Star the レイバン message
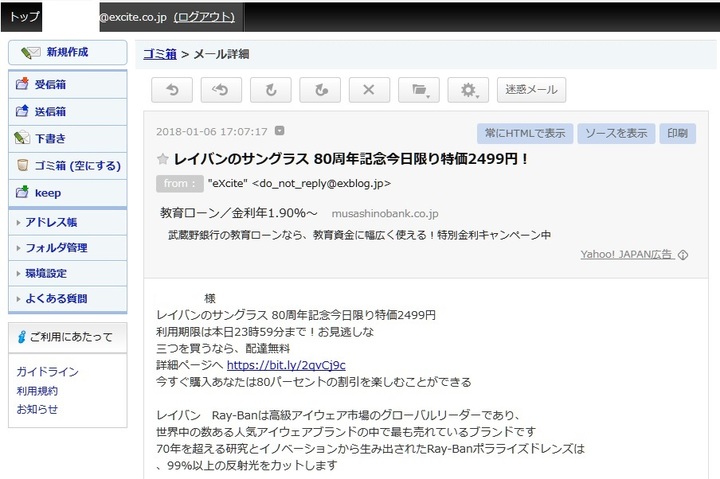720x479 pixels. 162,159
